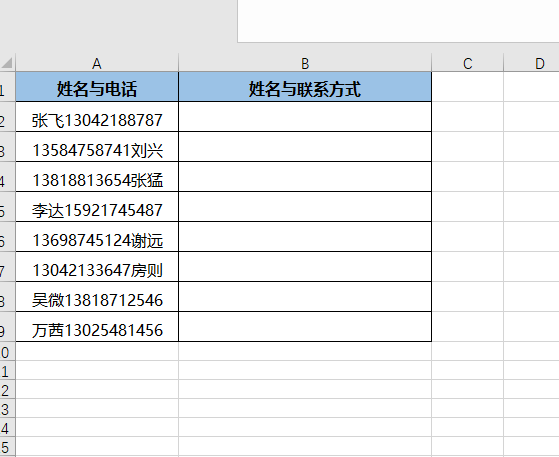Click empty cell B9 beside 万茜

(305, 327)
